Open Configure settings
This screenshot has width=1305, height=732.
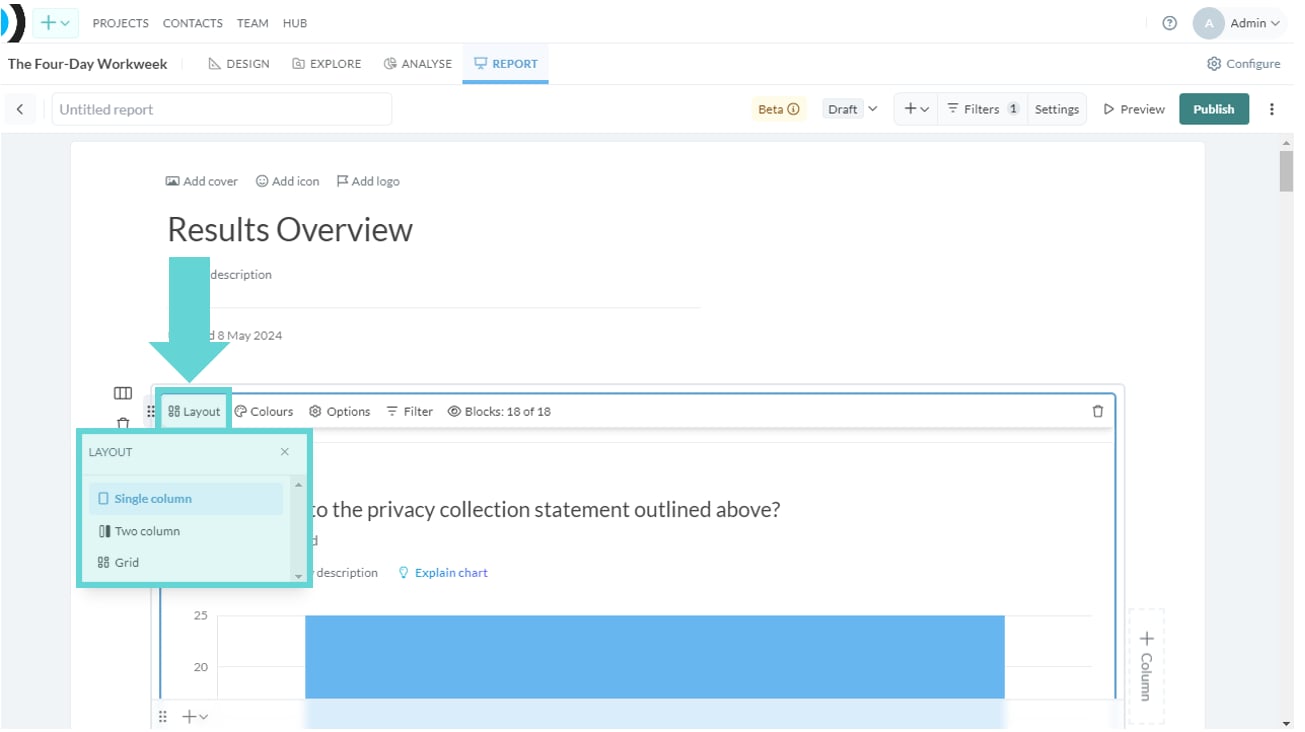coord(1244,63)
